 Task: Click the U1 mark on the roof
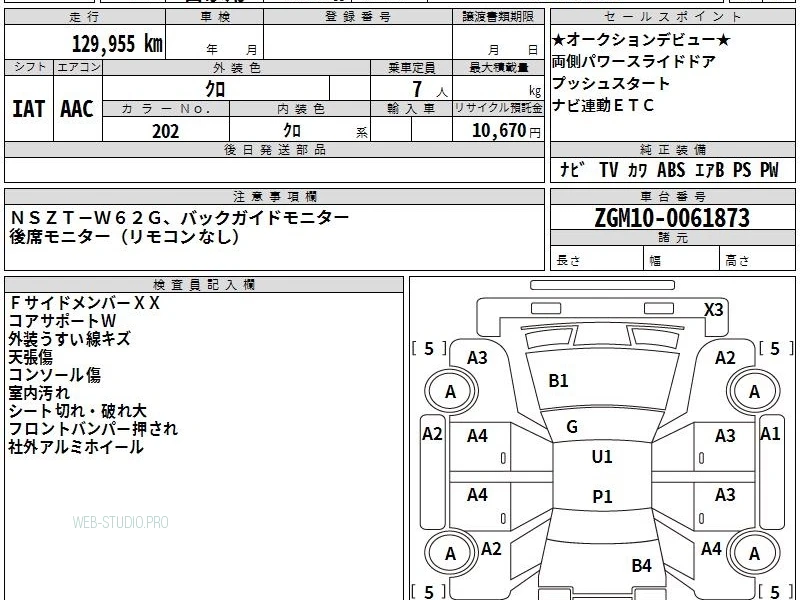(602, 457)
